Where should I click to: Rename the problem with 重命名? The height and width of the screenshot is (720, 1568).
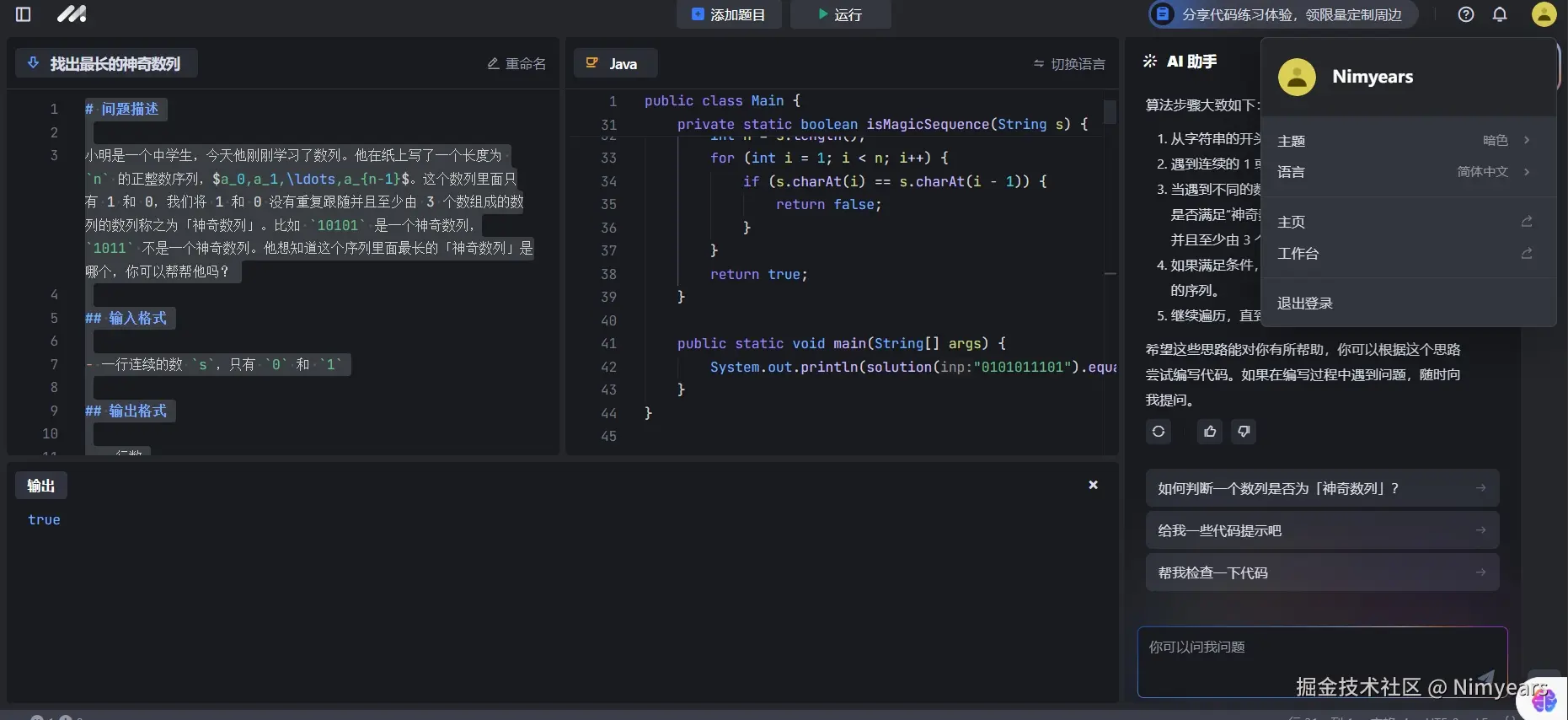[516, 64]
